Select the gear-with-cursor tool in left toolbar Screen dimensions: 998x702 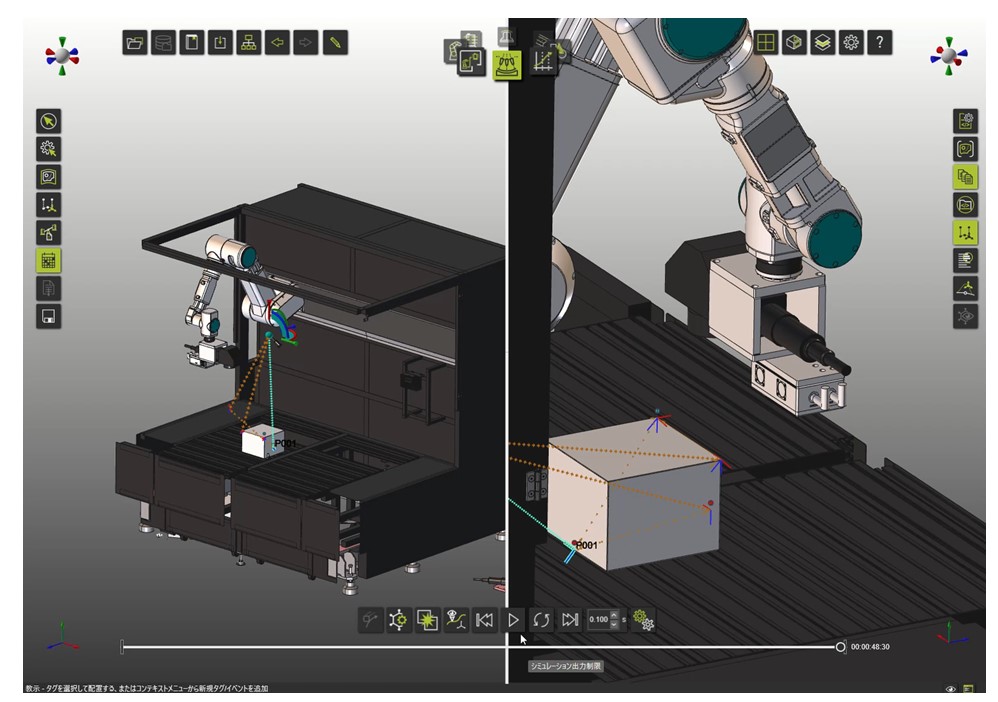48,149
